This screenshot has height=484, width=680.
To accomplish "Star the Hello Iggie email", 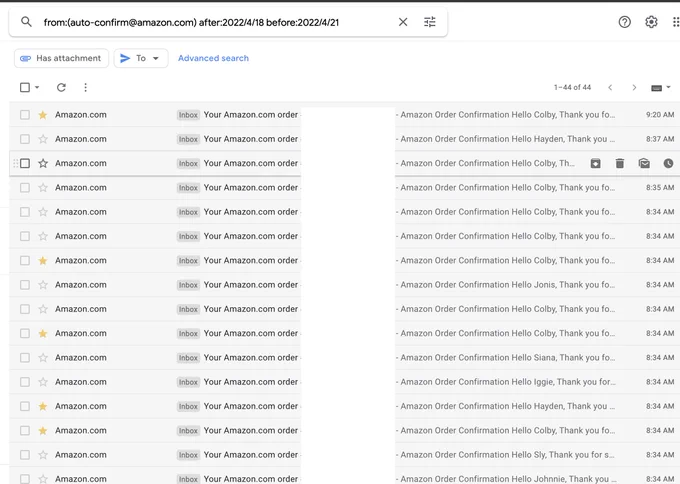I will 42,382.
